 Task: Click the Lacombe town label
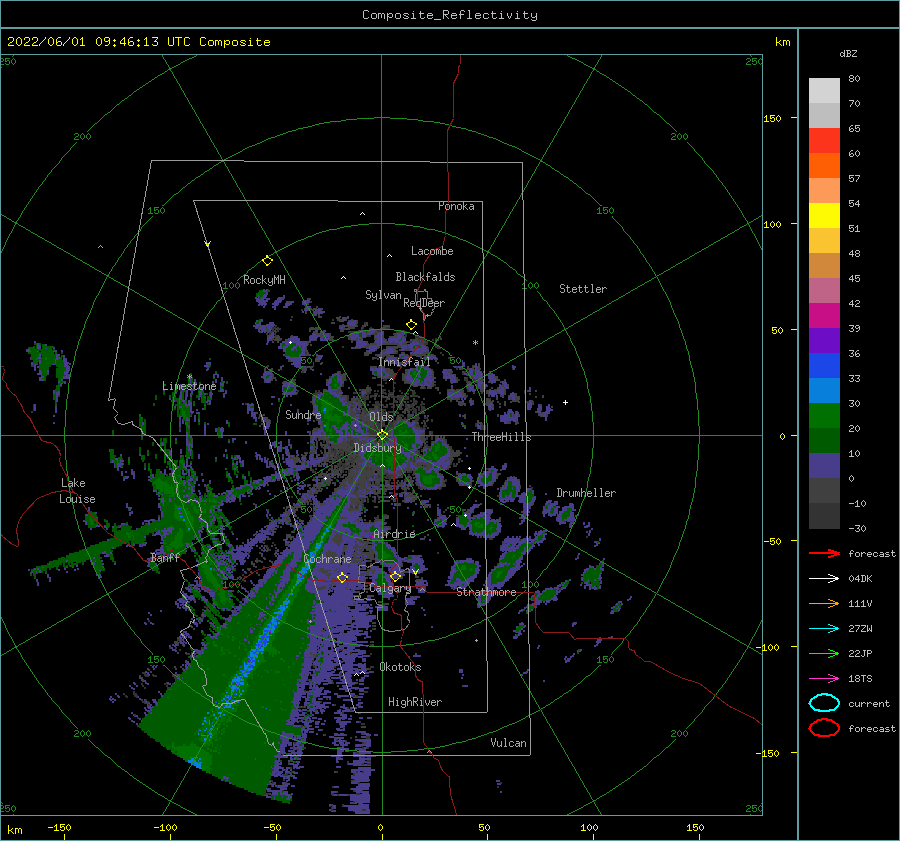point(432,251)
